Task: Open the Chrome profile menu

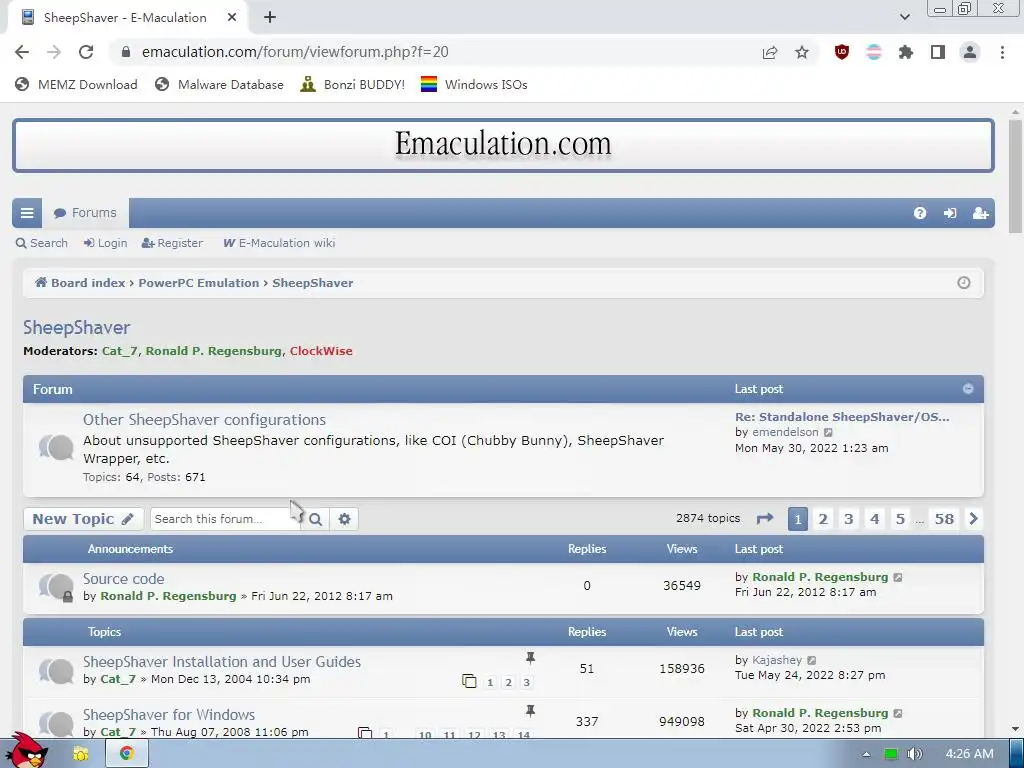Action: tap(970, 52)
